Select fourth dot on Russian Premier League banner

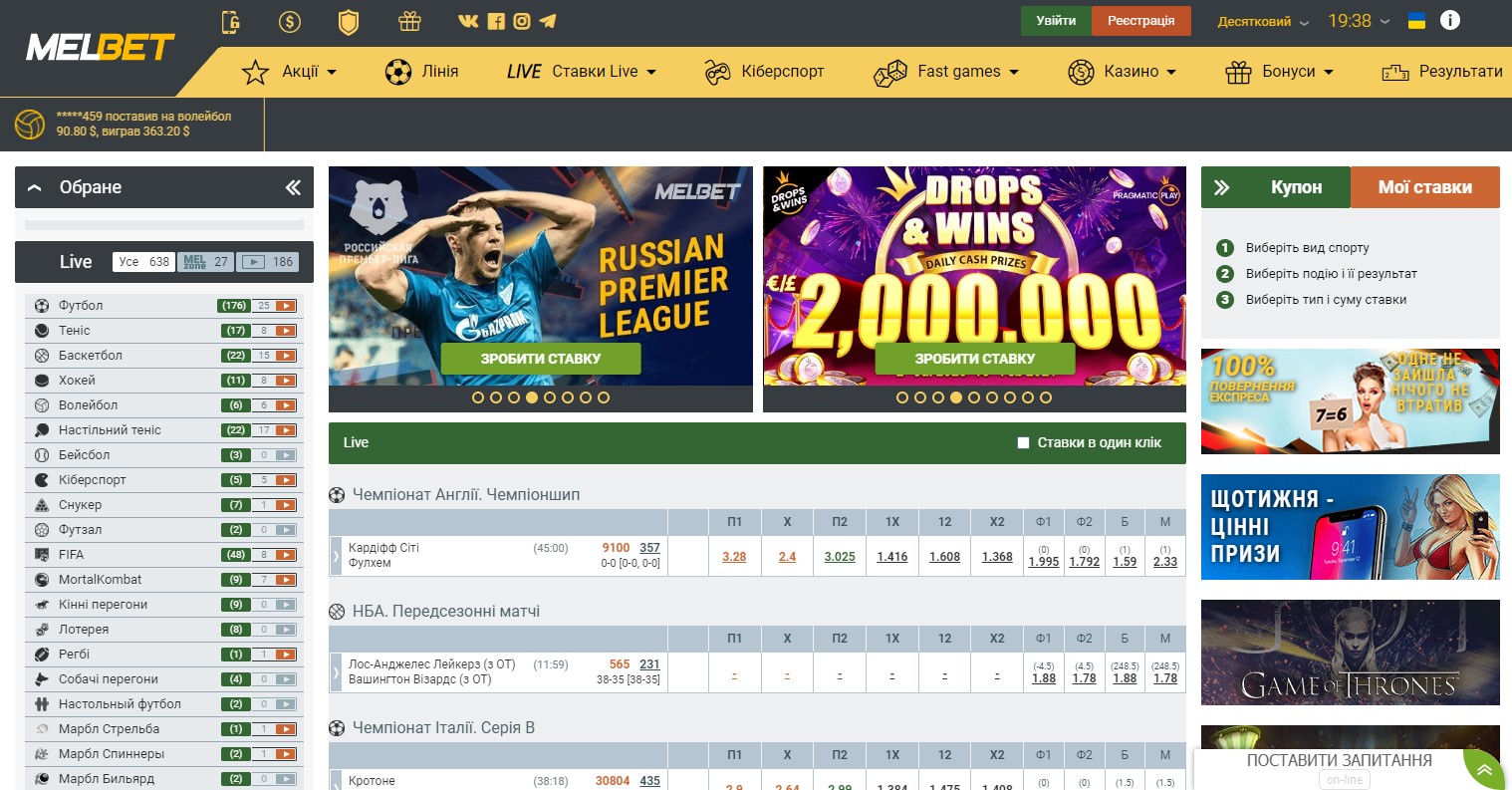[532, 397]
